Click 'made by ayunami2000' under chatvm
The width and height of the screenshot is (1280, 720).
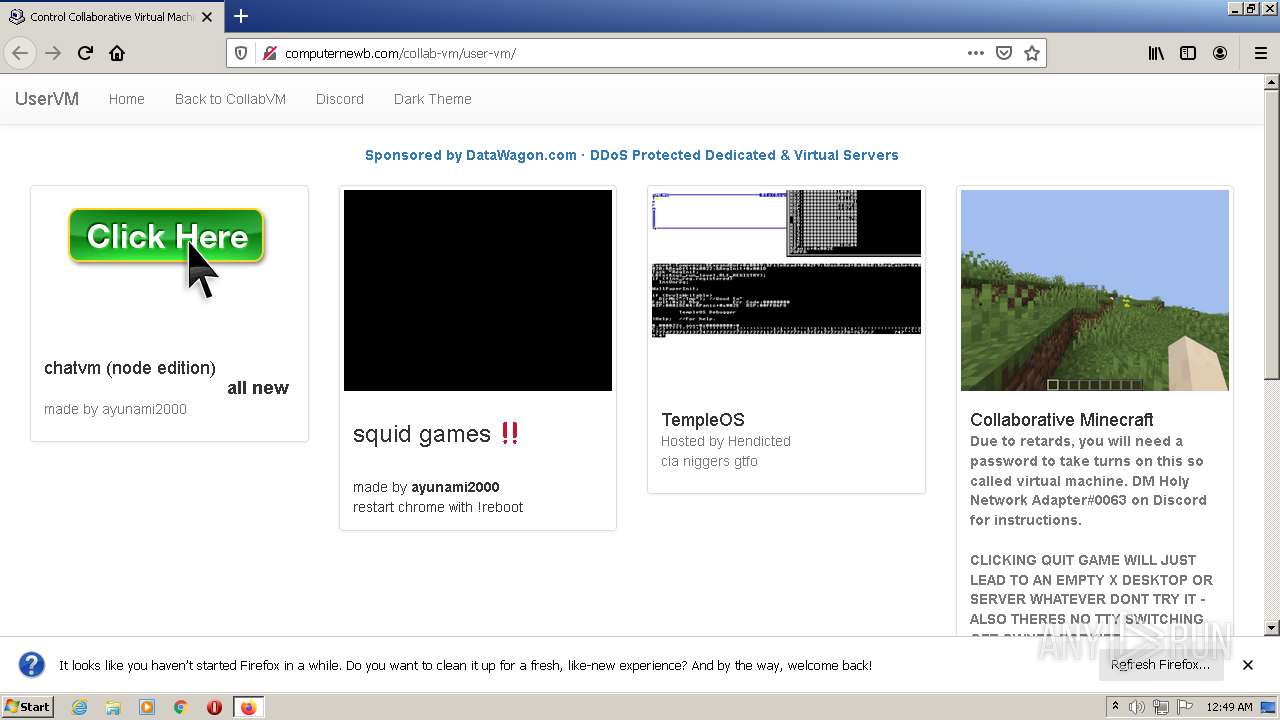115,409
